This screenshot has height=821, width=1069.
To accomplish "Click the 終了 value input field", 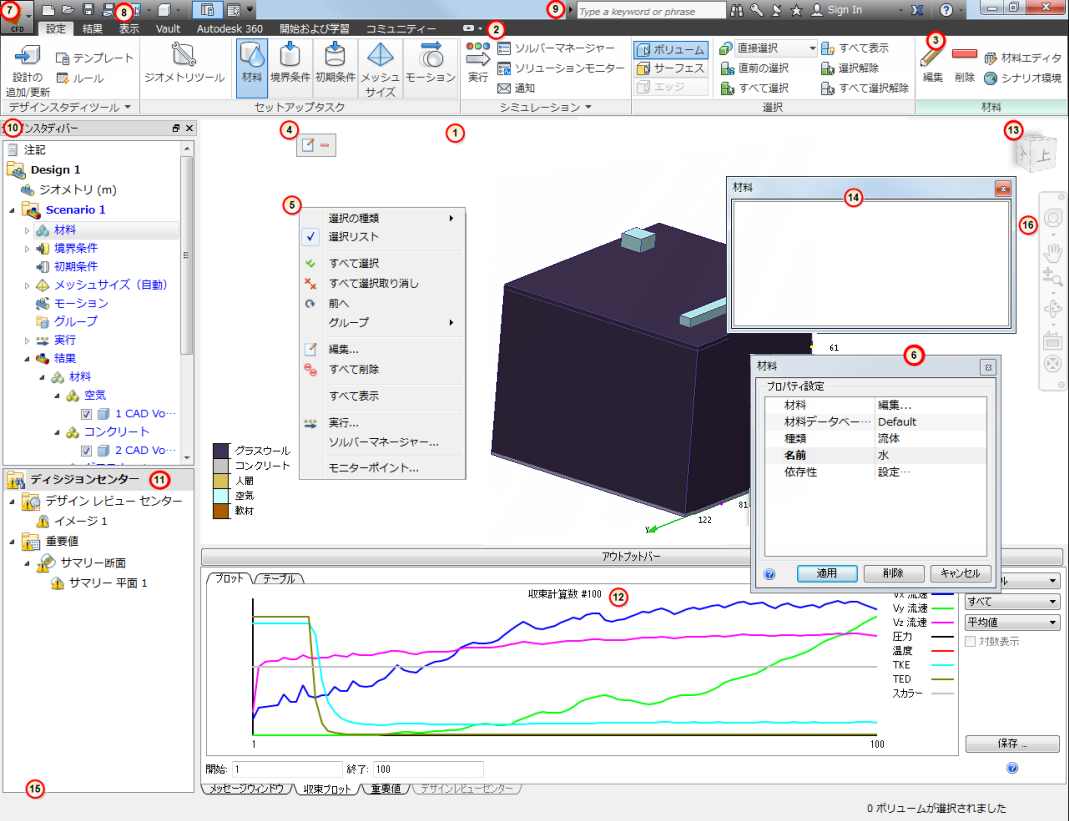I will (429, 769).
